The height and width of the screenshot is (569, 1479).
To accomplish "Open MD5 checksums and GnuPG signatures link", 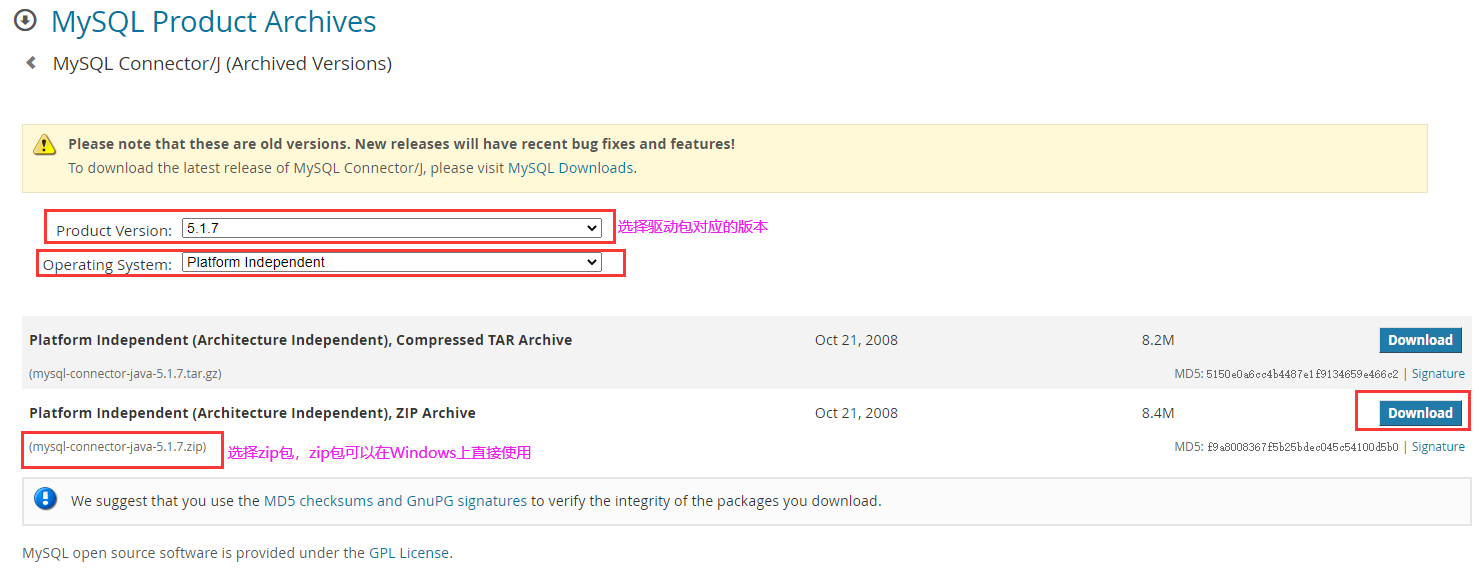I will click(x=395, y=501).
